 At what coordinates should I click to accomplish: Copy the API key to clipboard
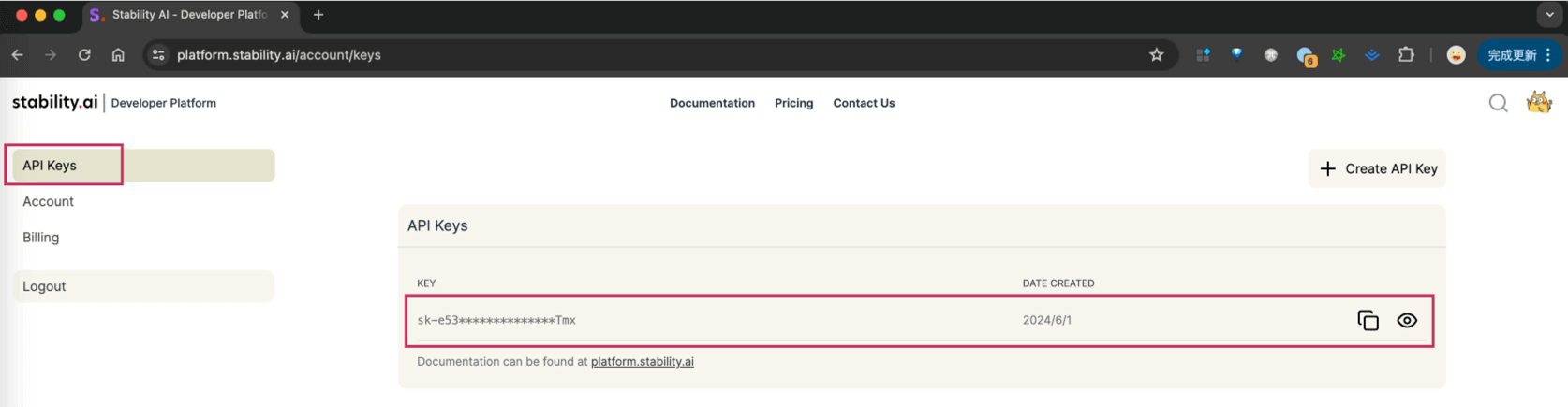coord(1368,321)
